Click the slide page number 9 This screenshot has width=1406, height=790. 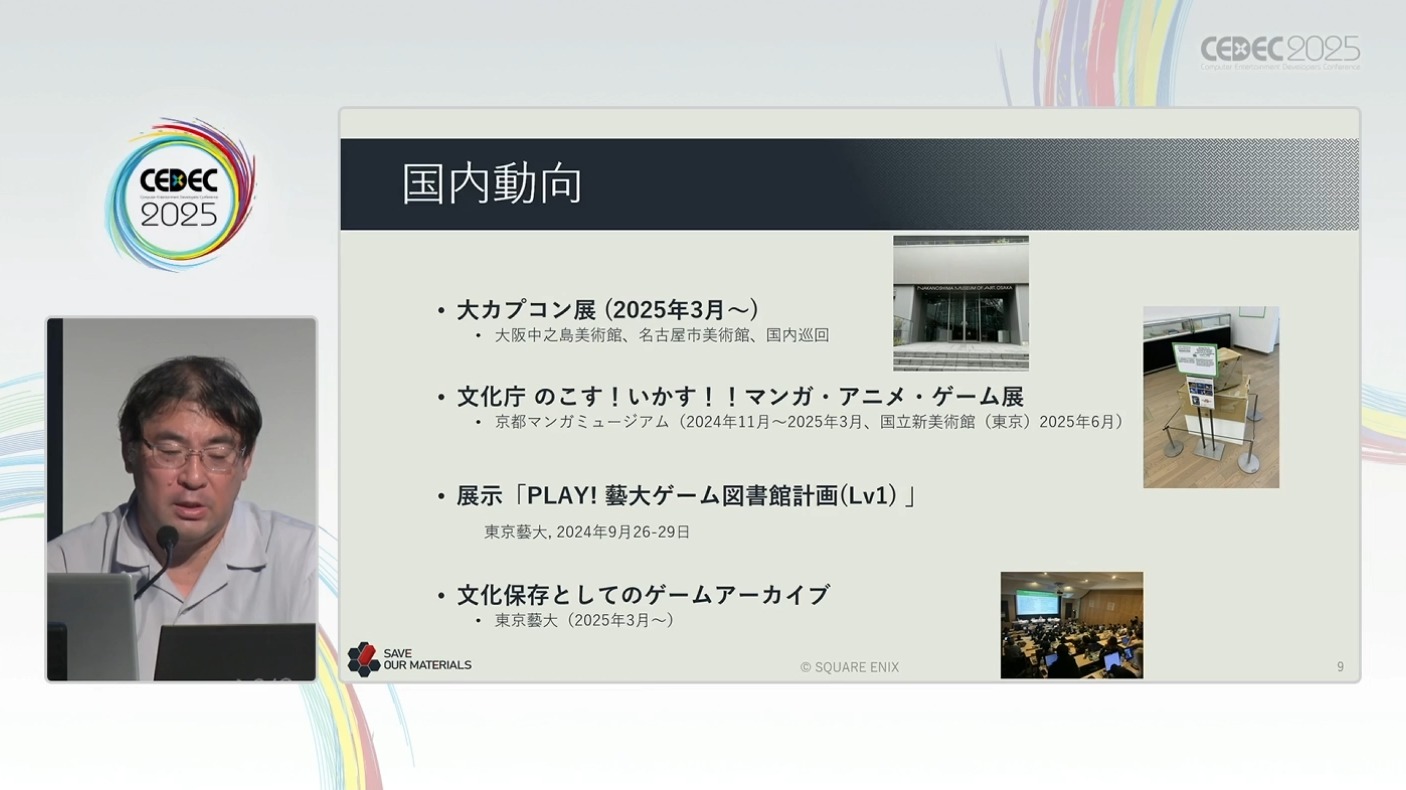click(1340, 667)
